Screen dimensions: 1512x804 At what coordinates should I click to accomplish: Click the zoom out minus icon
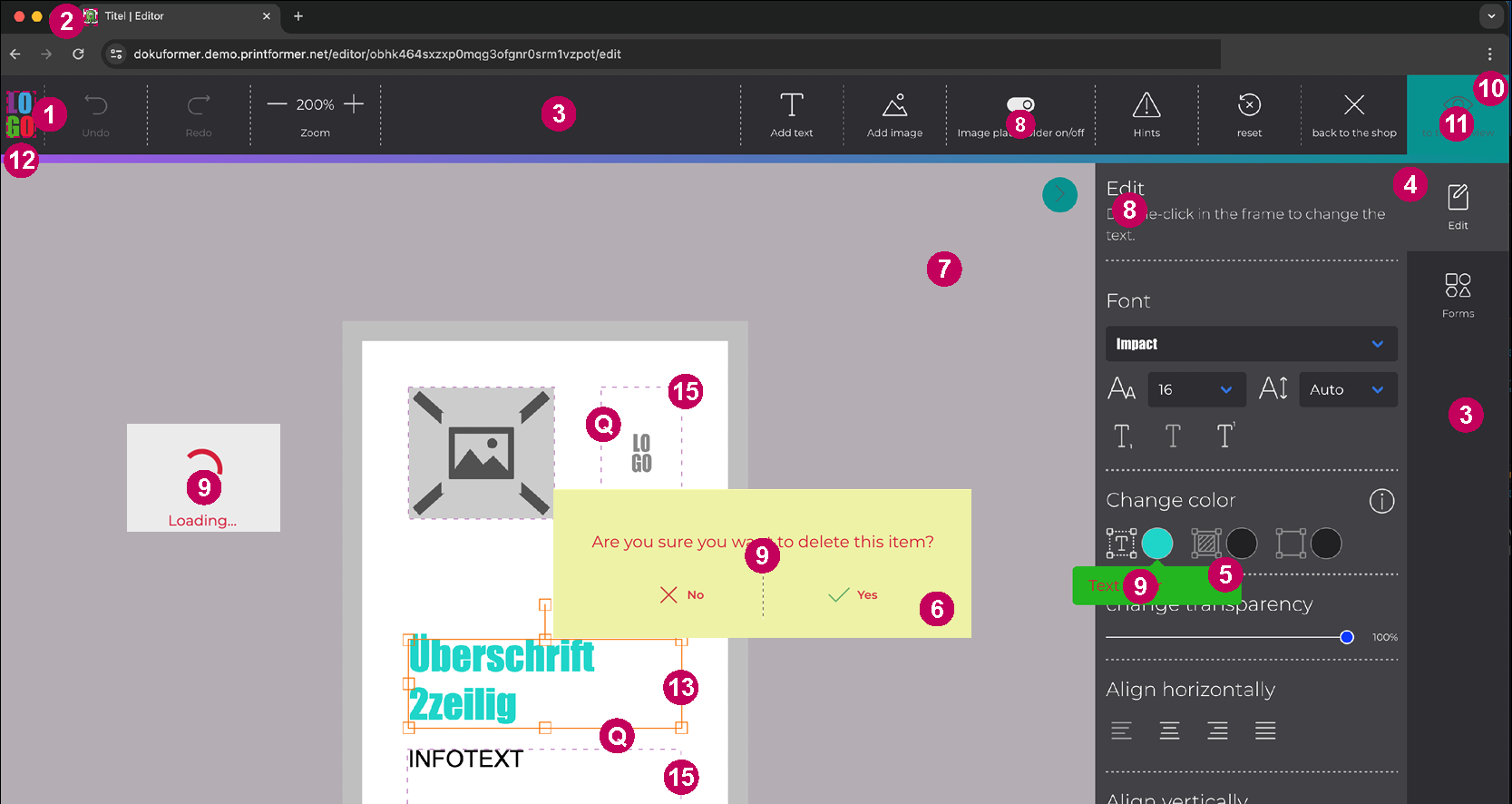click(x=277, y=104)
